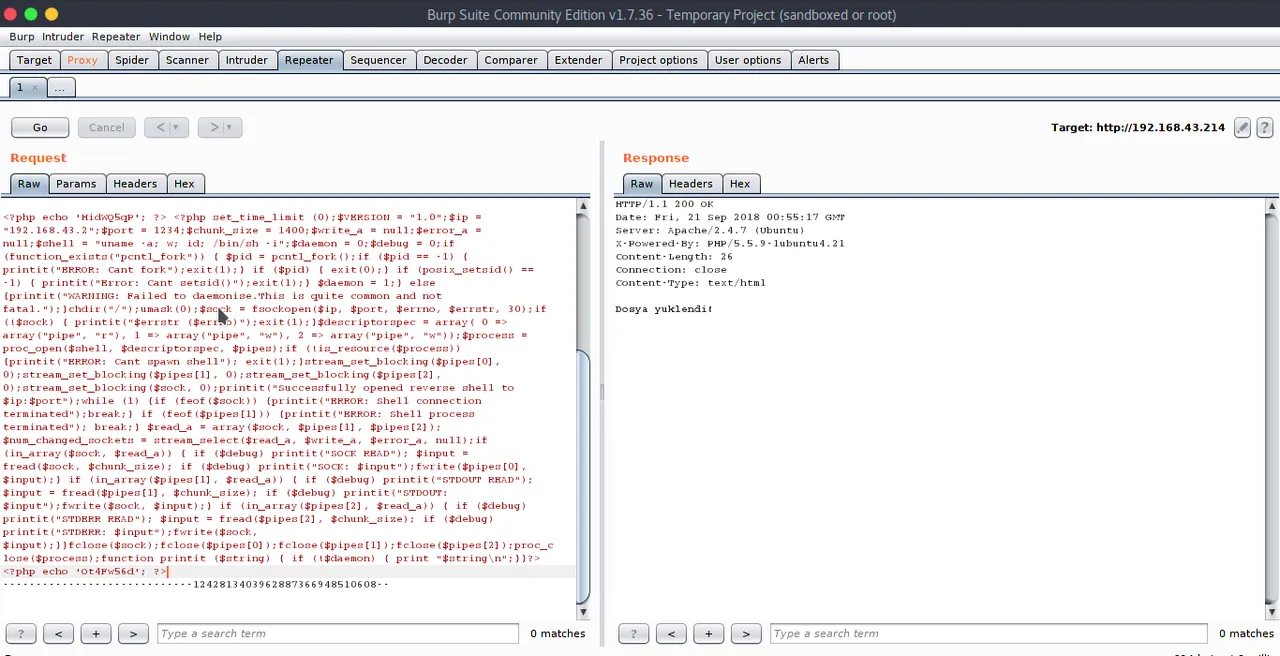Open the User options tab
Screen dimensions: 1280x656
tap(748, 60)
